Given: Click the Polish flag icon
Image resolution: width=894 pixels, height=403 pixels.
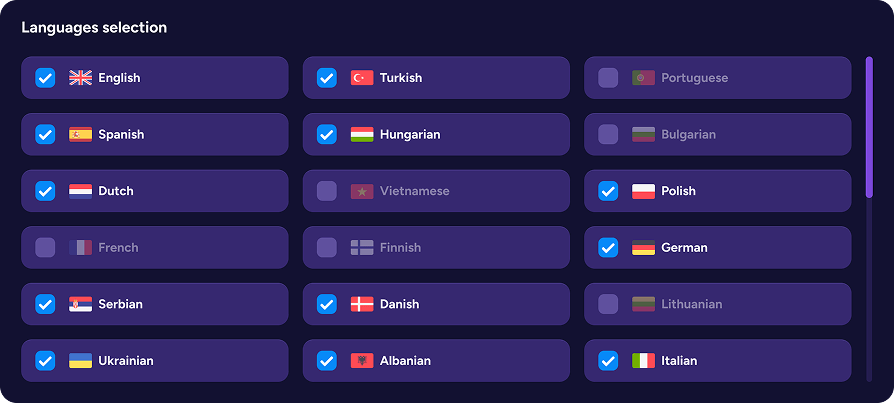Looking at the screenshot, I should pyautogui.click(x=643, y=191).
